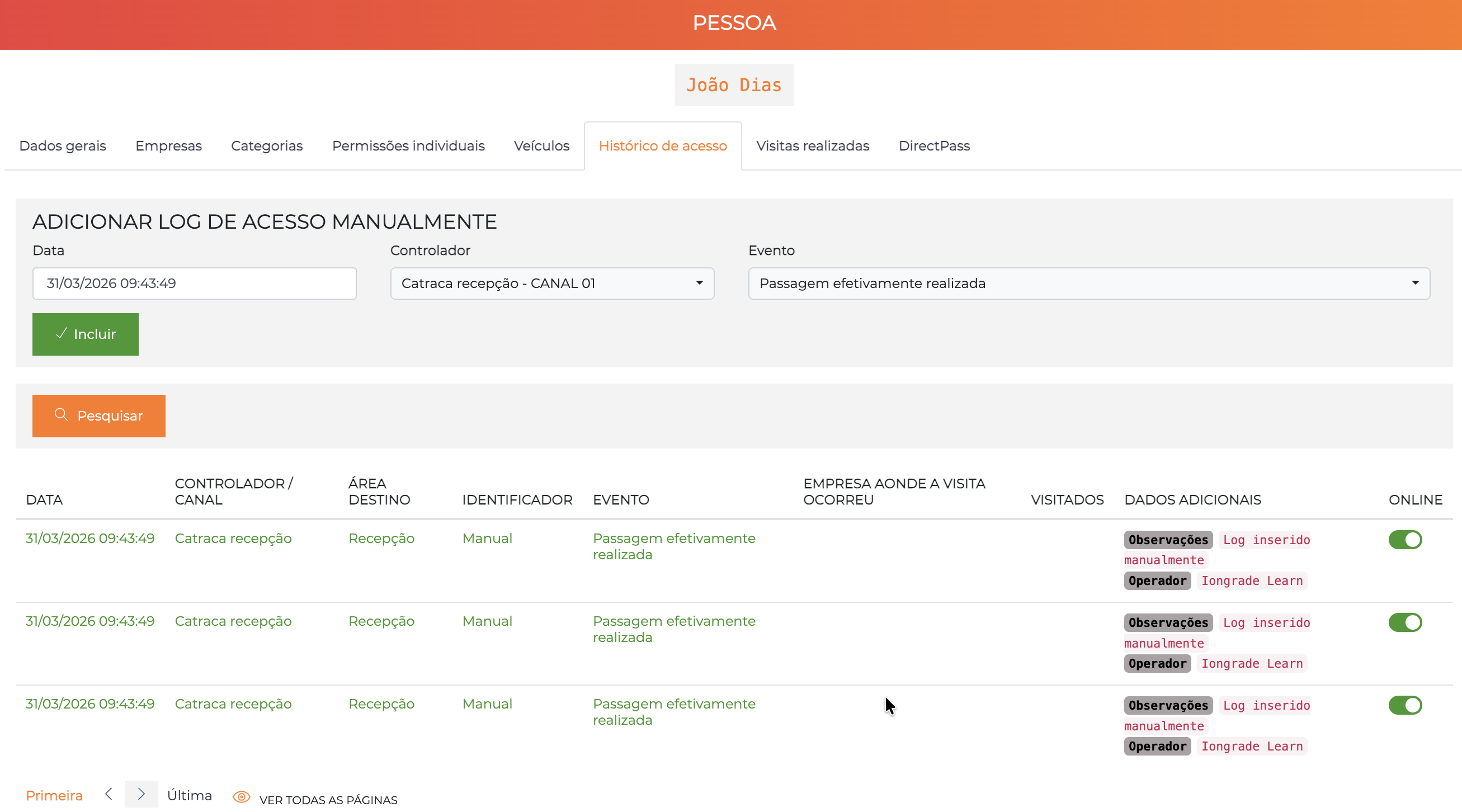1462x812 pixels.
Task: Click the previous page chevron icon
Action: (x=109, y=794)
